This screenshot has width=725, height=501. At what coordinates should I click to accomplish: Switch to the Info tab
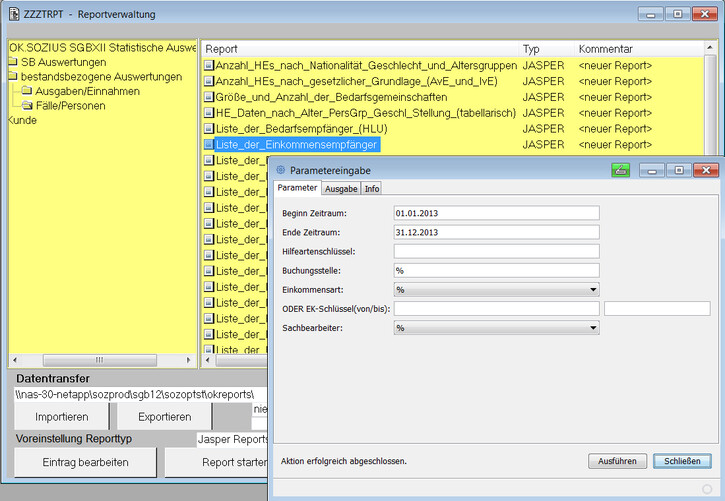[371, 188]
